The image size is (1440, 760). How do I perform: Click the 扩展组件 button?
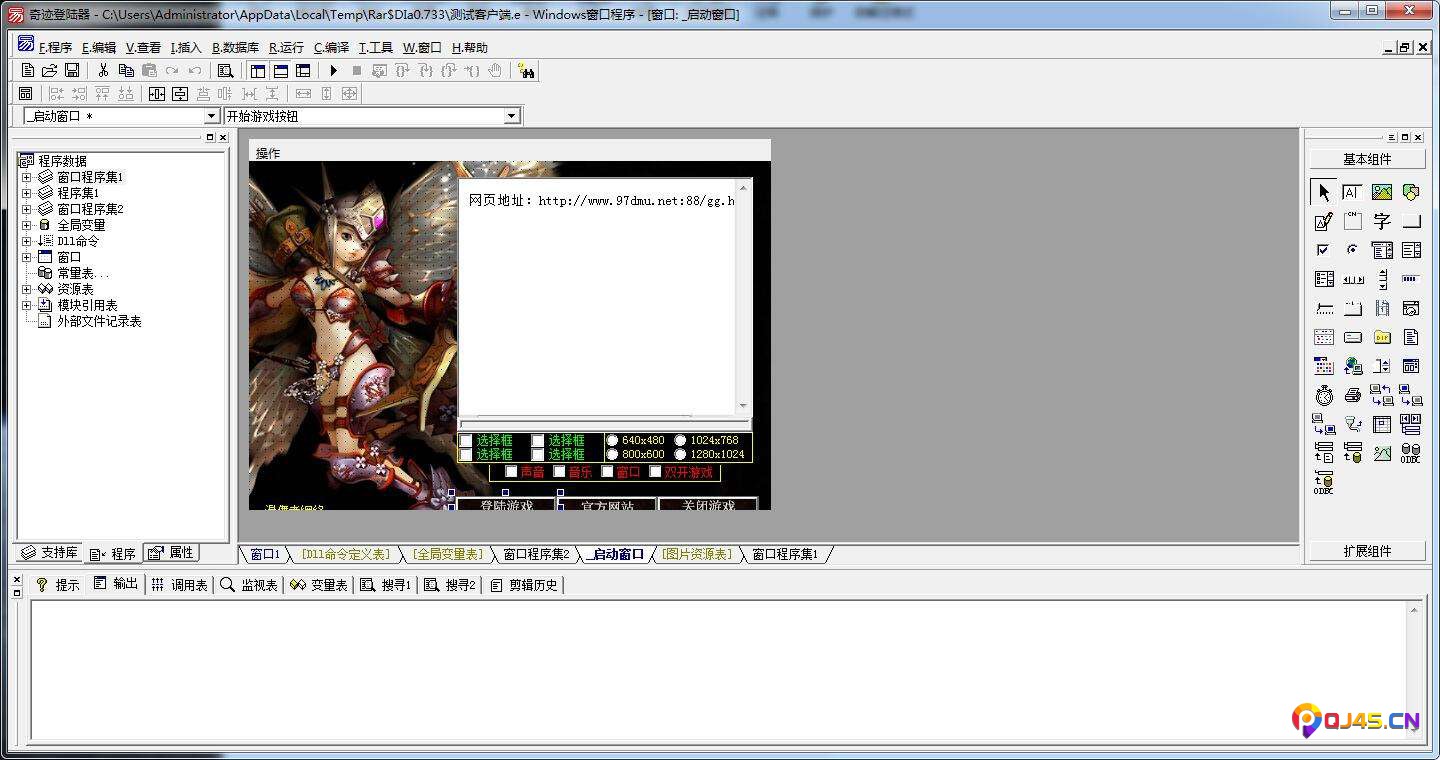point(1367,551)
